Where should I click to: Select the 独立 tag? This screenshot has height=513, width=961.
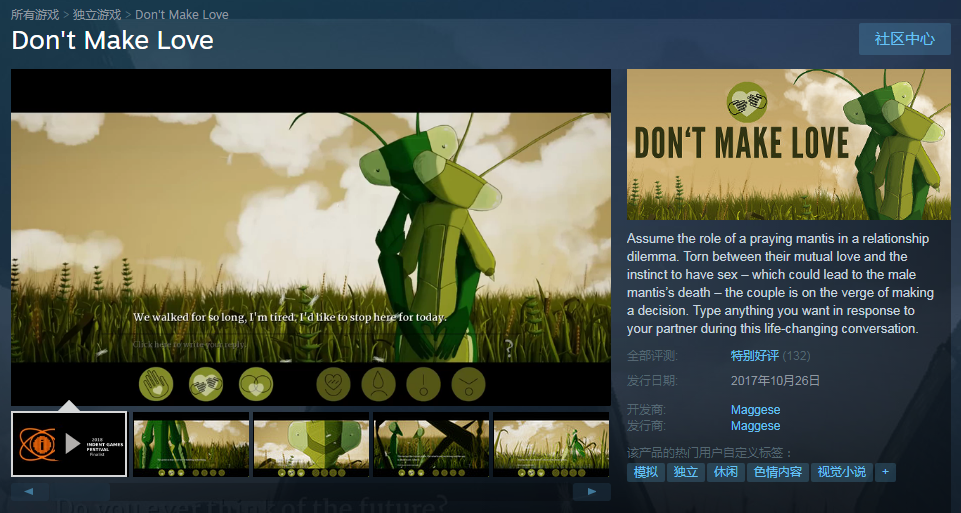click(685, 472)
